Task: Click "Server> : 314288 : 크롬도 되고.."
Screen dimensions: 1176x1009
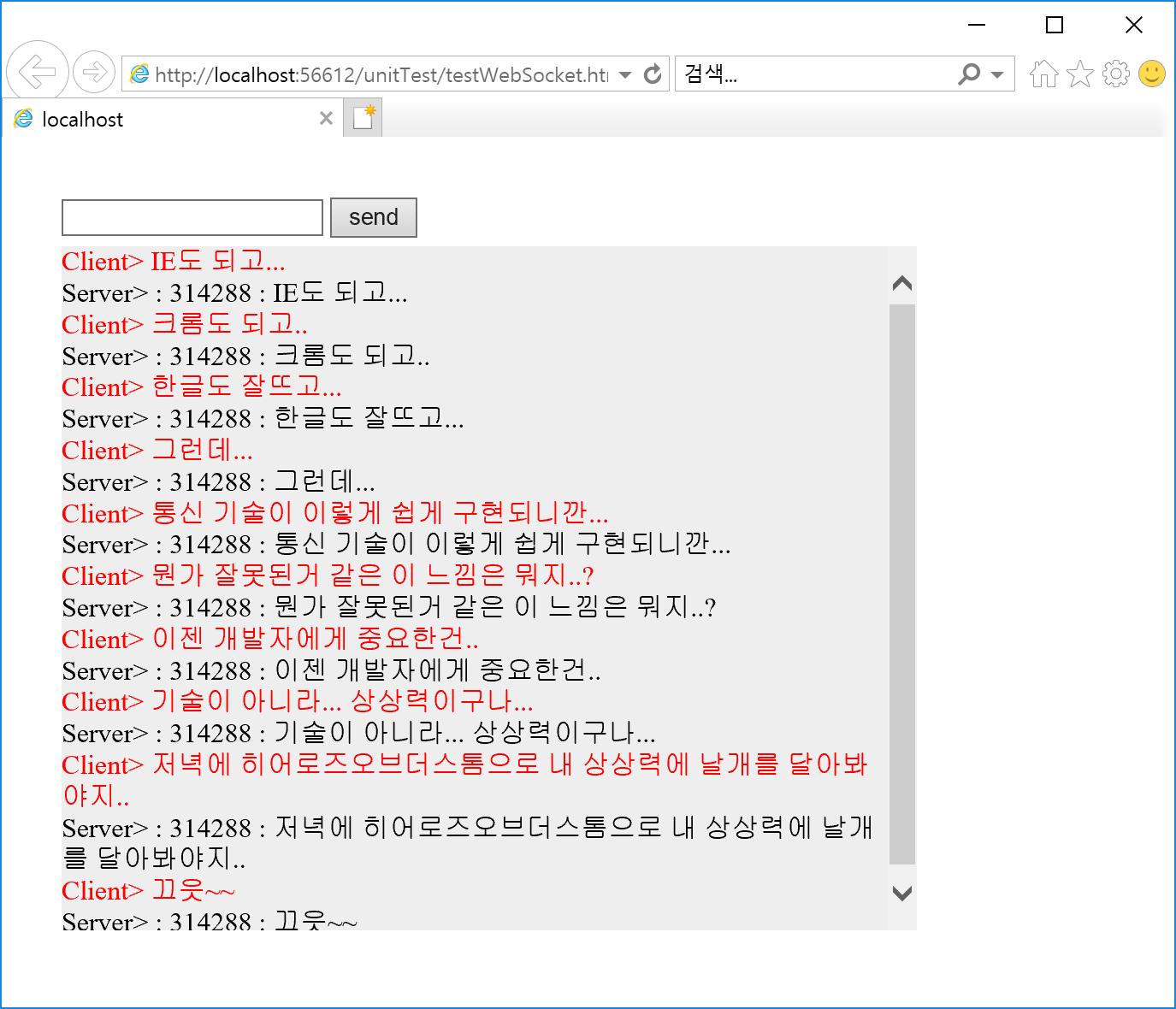Action: [245, 357]
